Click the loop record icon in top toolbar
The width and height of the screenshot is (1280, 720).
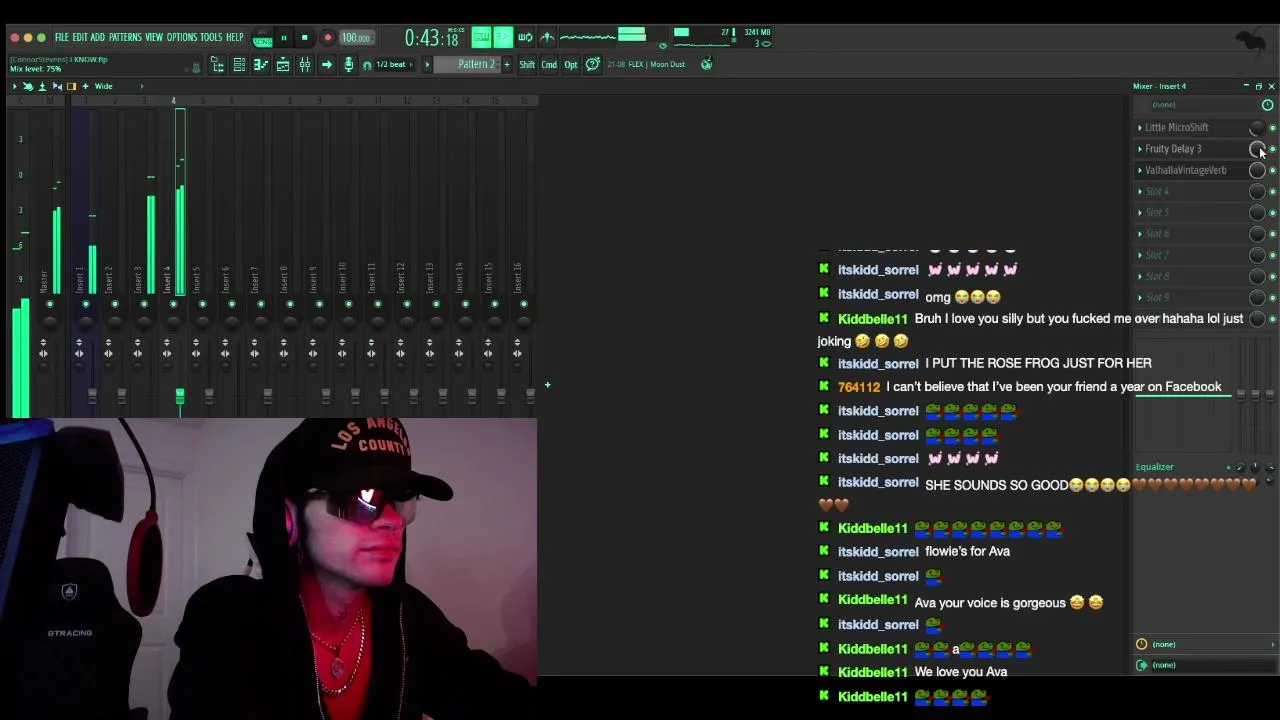(x=525, y=38)
